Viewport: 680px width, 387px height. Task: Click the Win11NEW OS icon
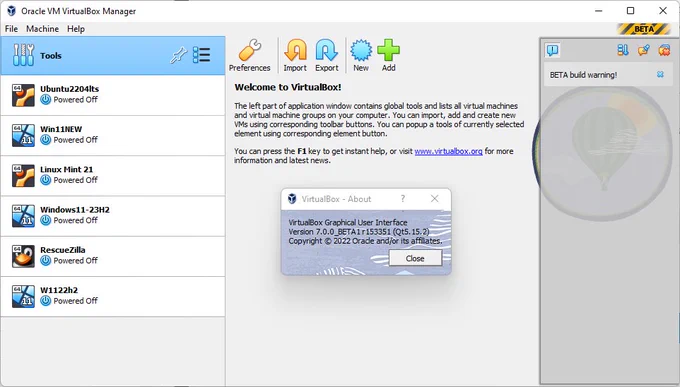pyautogui.click(x=23, y=136)
